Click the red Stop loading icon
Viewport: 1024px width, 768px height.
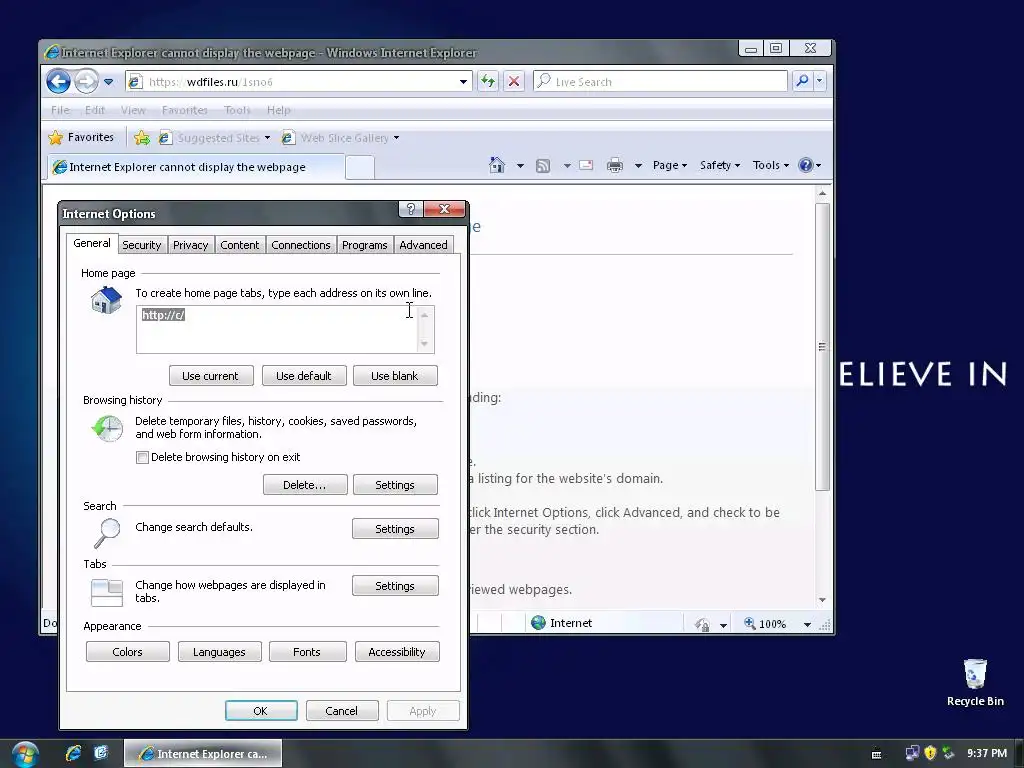coord(514,82)
